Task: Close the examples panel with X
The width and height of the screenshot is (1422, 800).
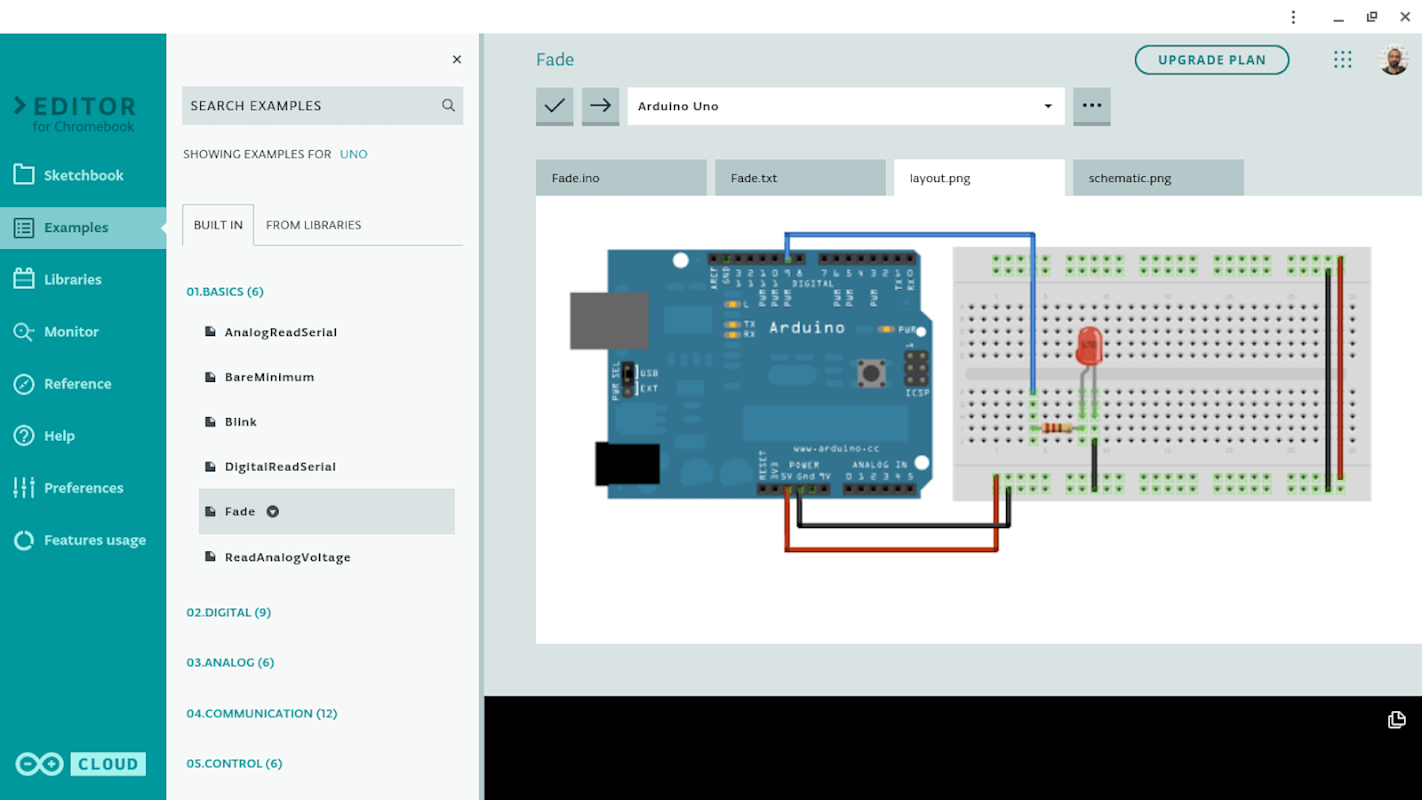Action: tap(457, 60)
